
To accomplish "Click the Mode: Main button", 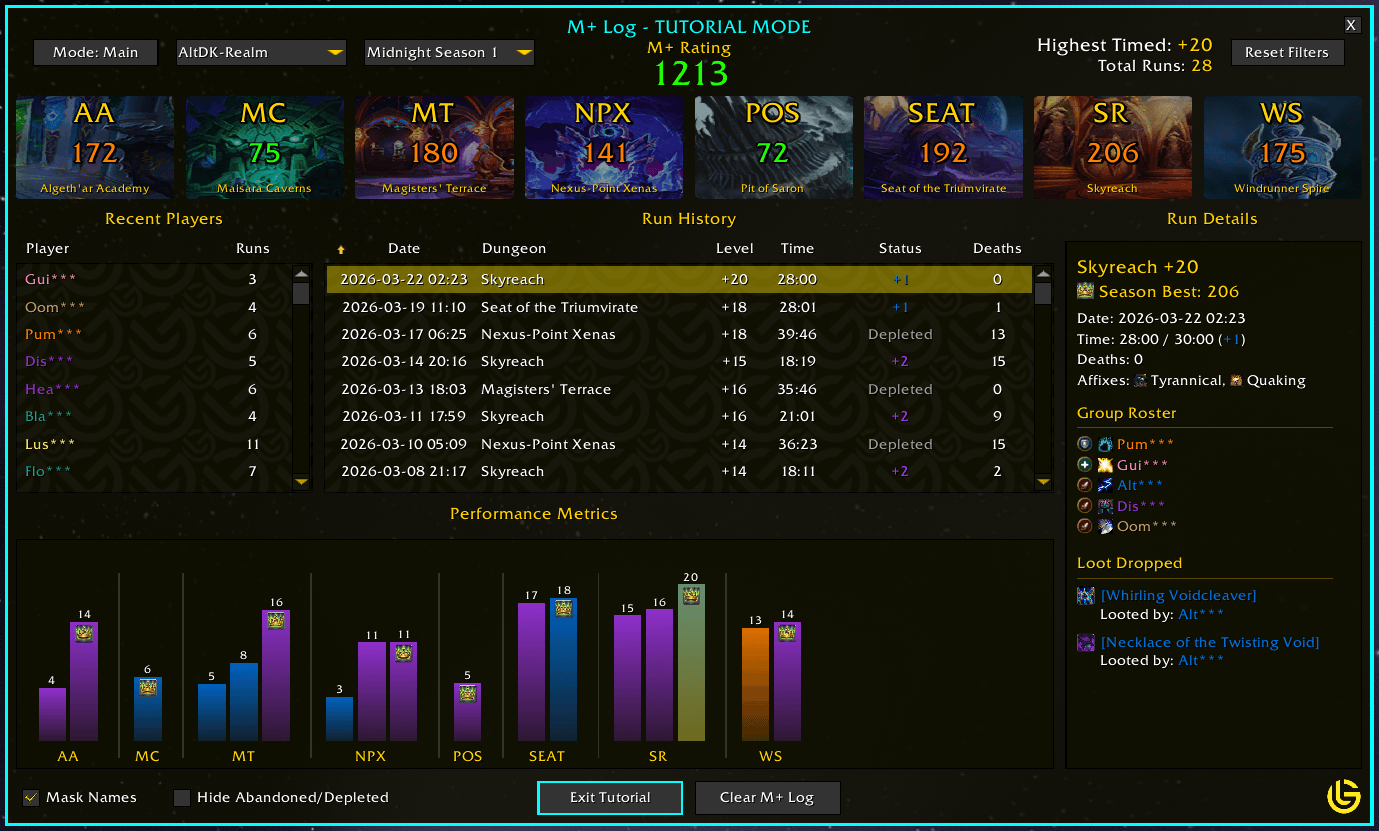I will (96, 53).
